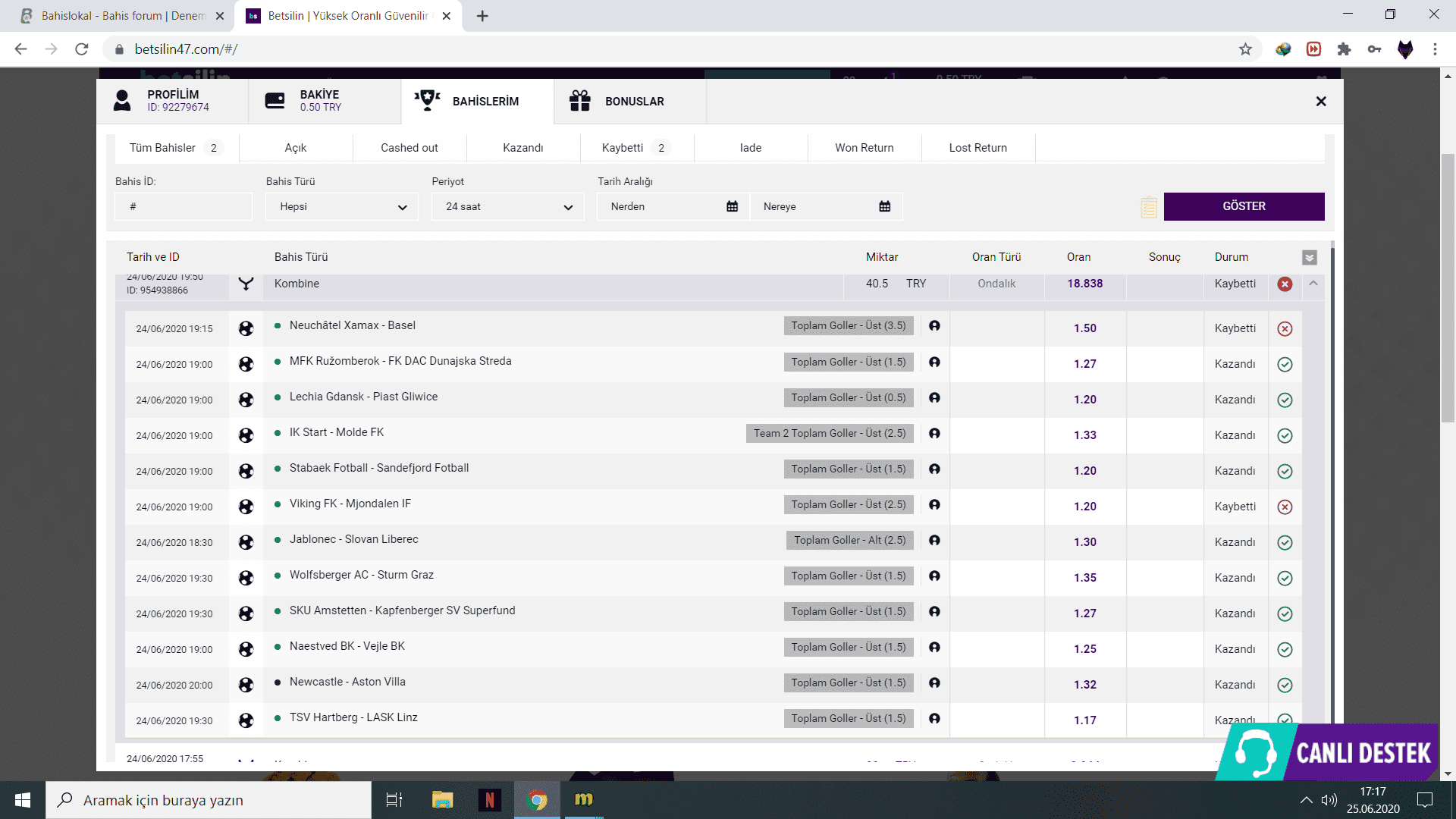Select the Kazandı filter tab

(x=523, y=148)
